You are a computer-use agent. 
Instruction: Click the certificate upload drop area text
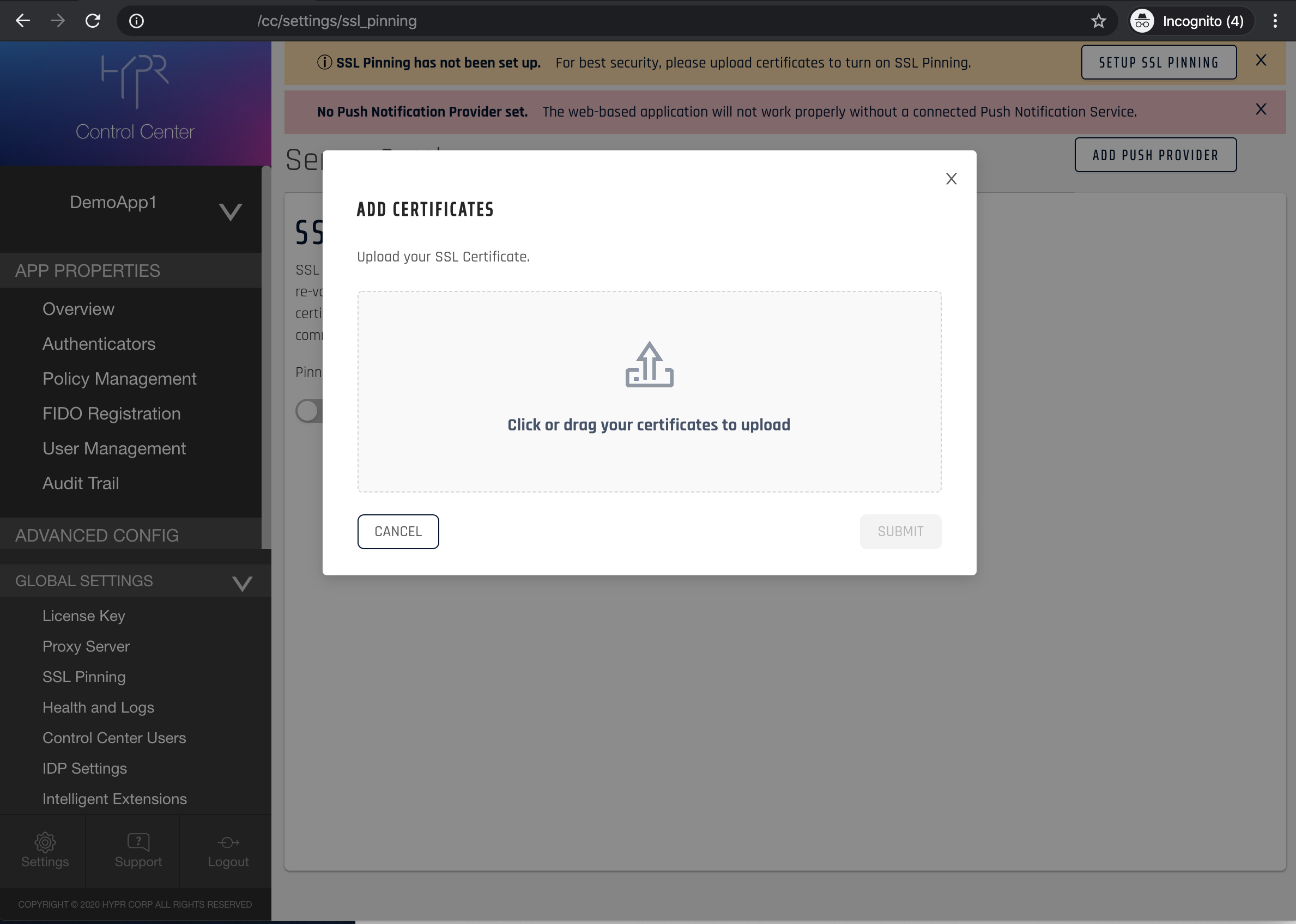[649, 425]
